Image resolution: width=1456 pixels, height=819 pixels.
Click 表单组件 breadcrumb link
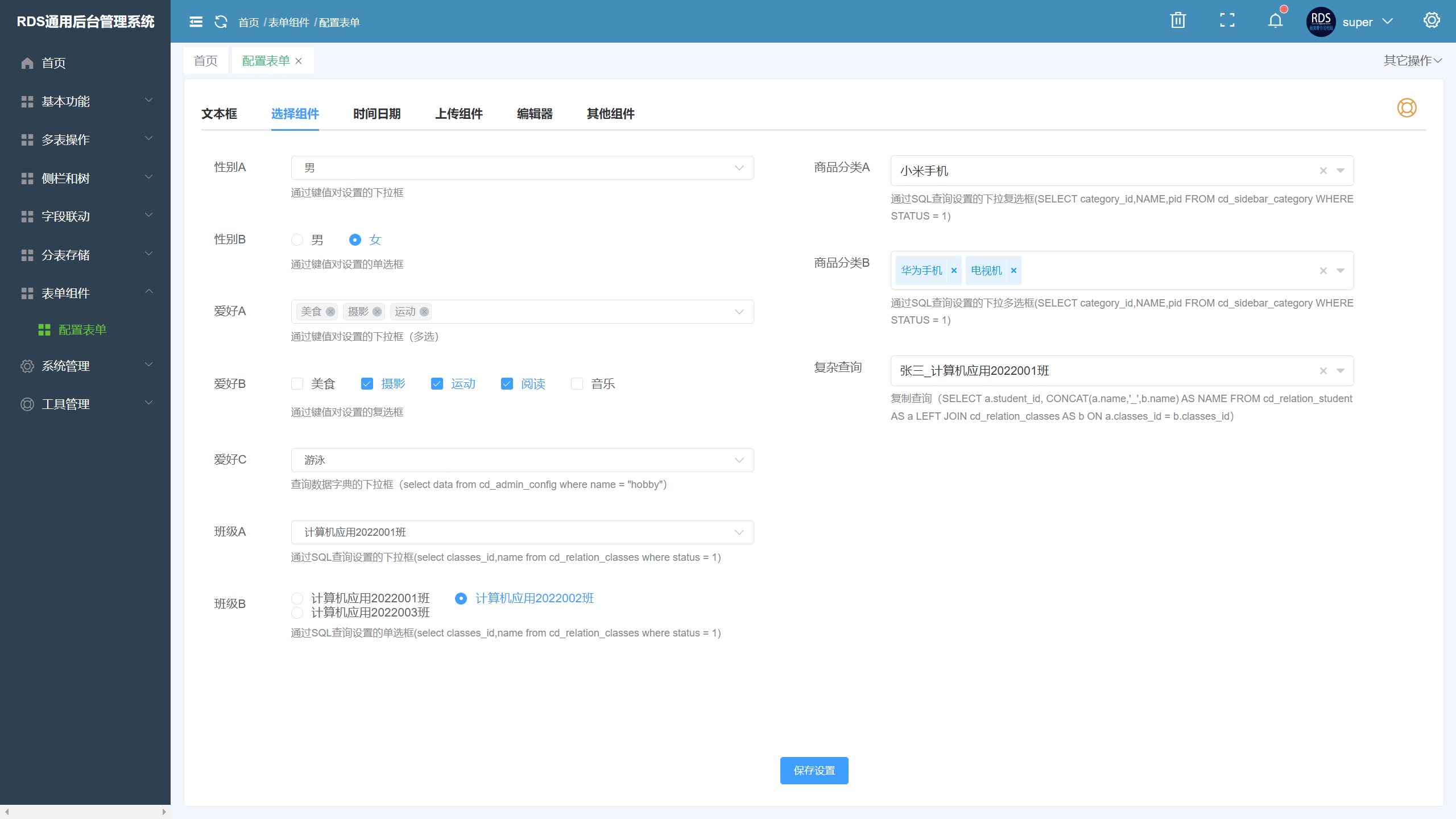point(288,22)
